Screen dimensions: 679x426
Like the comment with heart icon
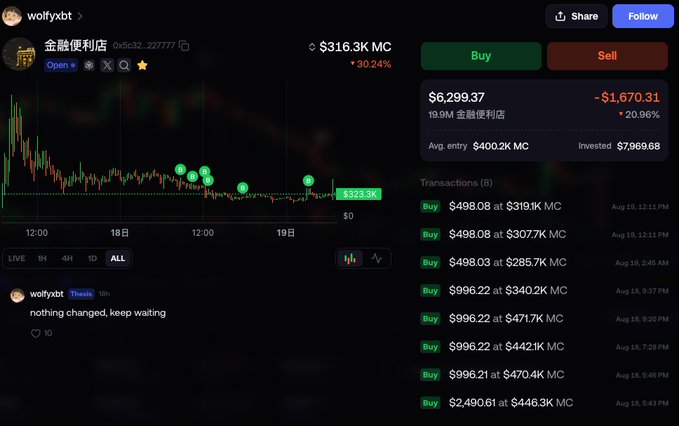[x=36, y=333]
